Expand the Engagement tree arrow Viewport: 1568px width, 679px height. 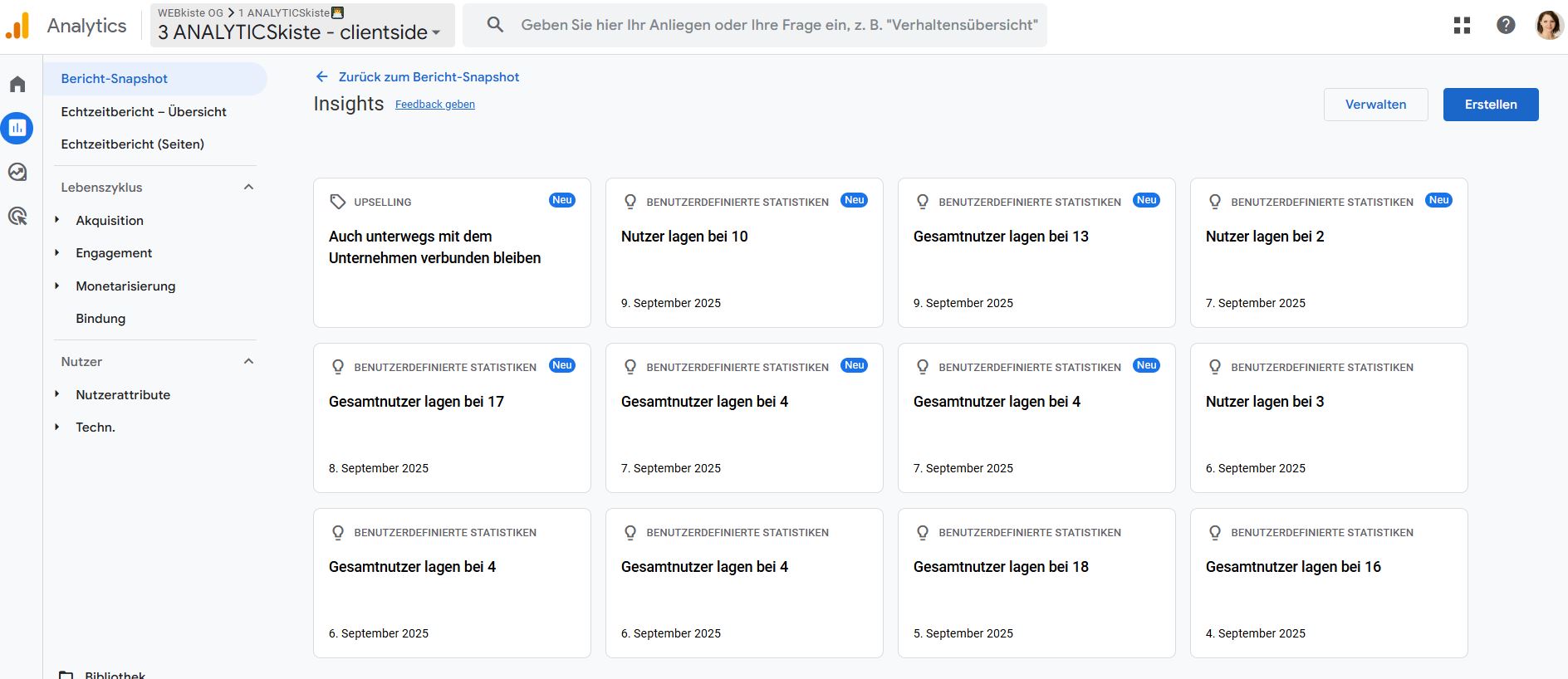click(x=57, y=252)
